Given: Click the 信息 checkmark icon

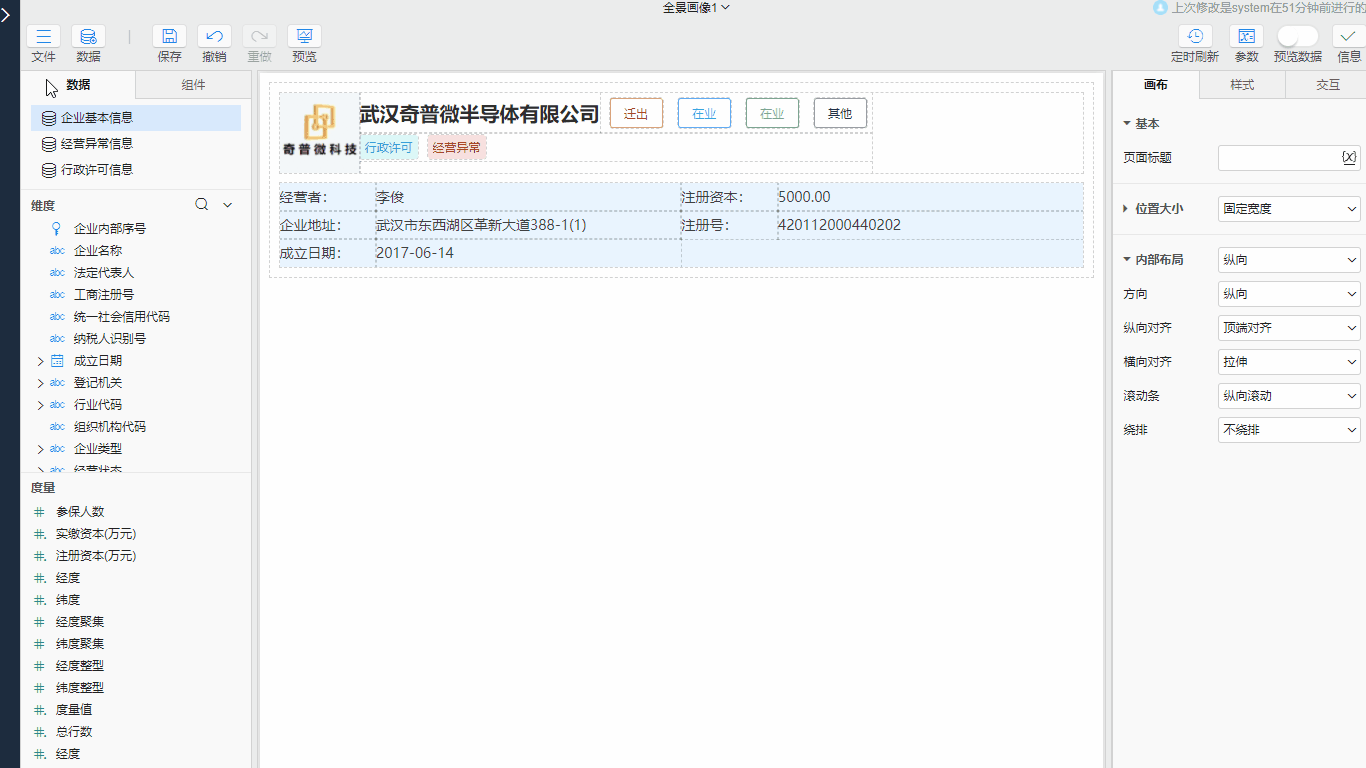Looking at the screenshot, I should tap(1349, 36).
